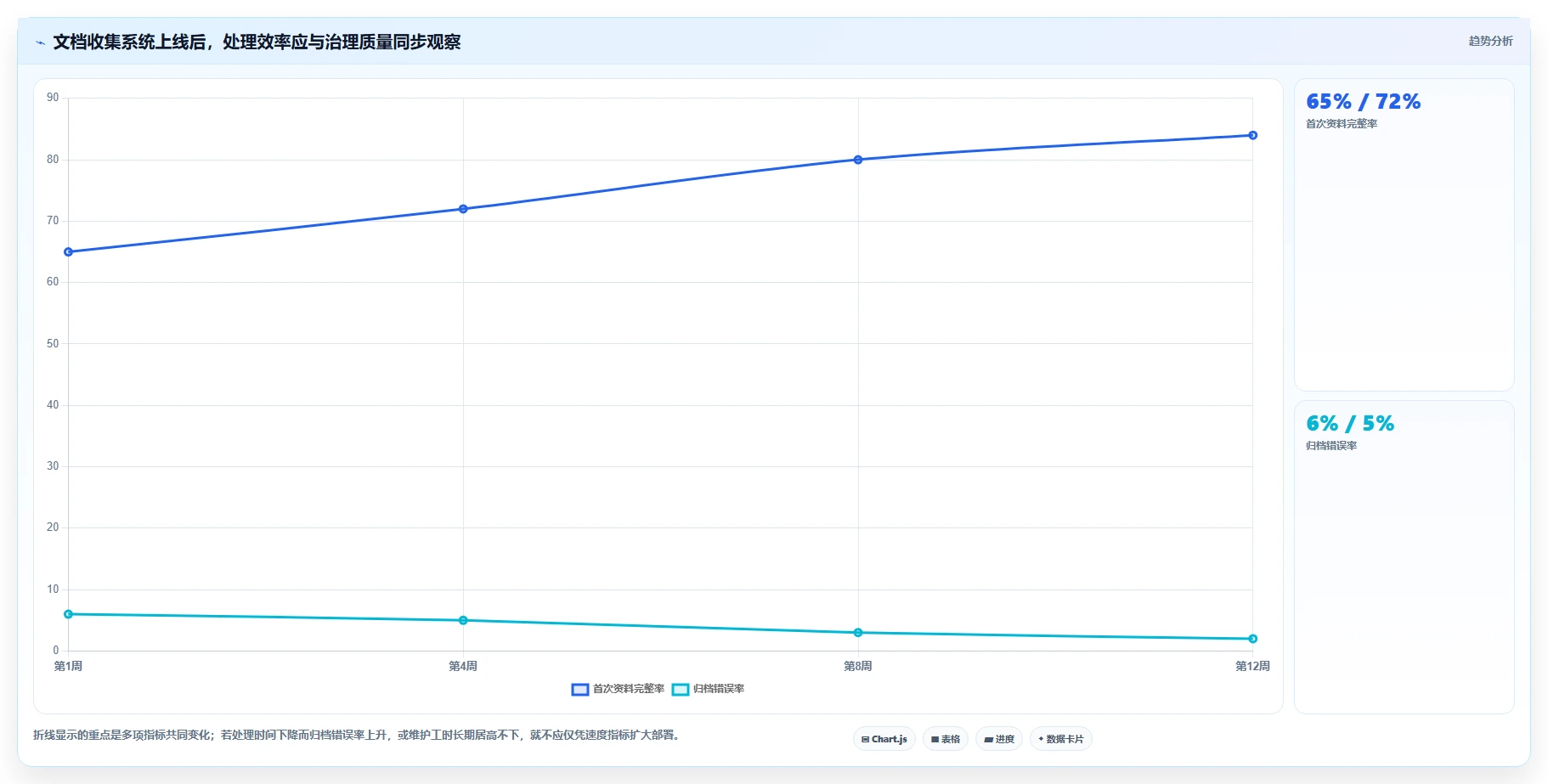Click the 第8周 completeness data point at 80
This screenshot has width=1548, height=784.
(x=858, y=160)
